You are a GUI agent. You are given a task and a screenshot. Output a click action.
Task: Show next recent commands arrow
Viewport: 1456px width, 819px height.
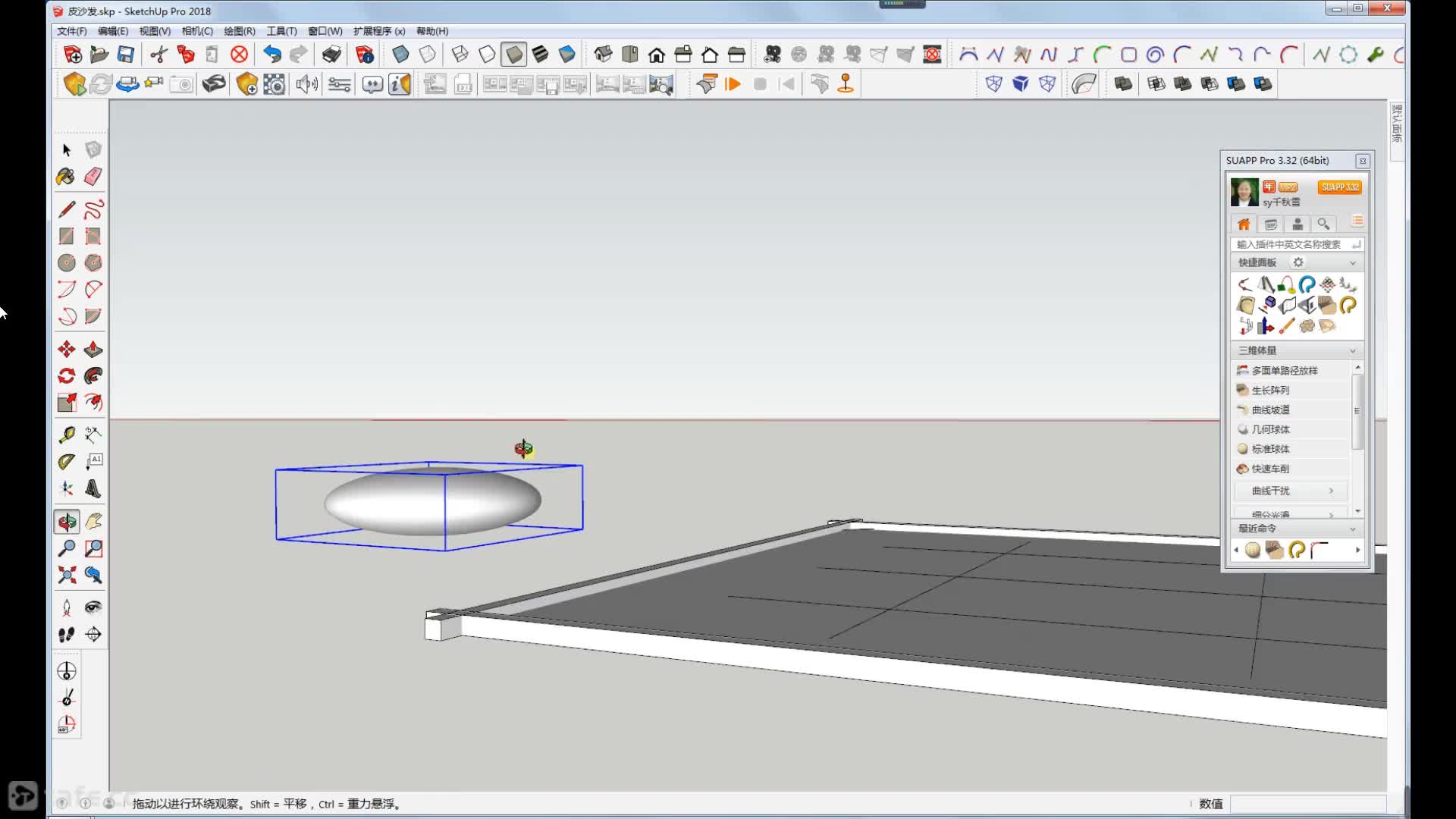click(x=1357, y=550)
